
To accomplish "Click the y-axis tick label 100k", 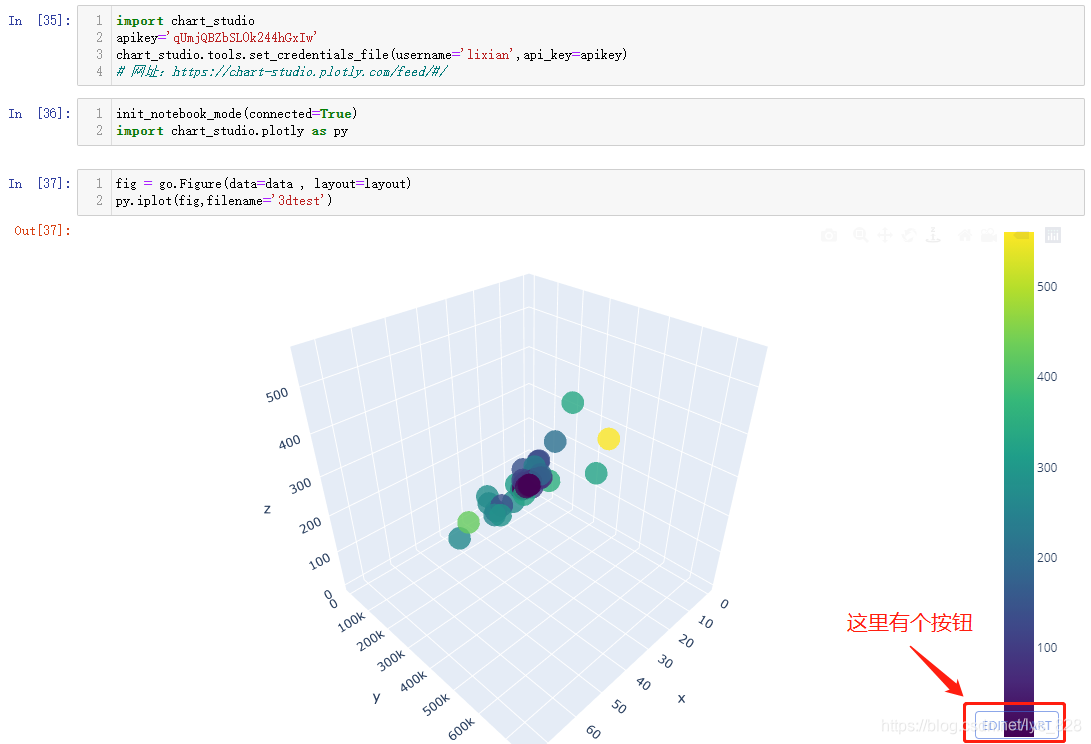I will [x=351, y=622].
